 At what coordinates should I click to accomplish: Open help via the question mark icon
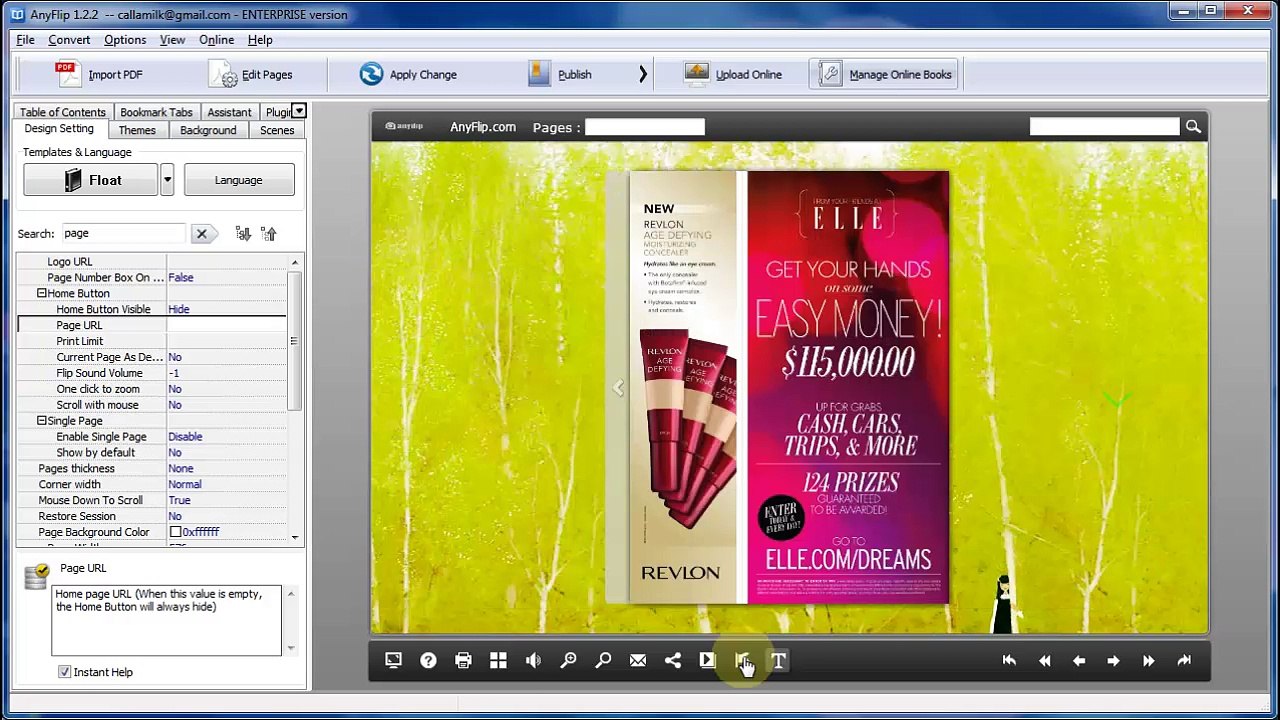[x=428, y=660]
